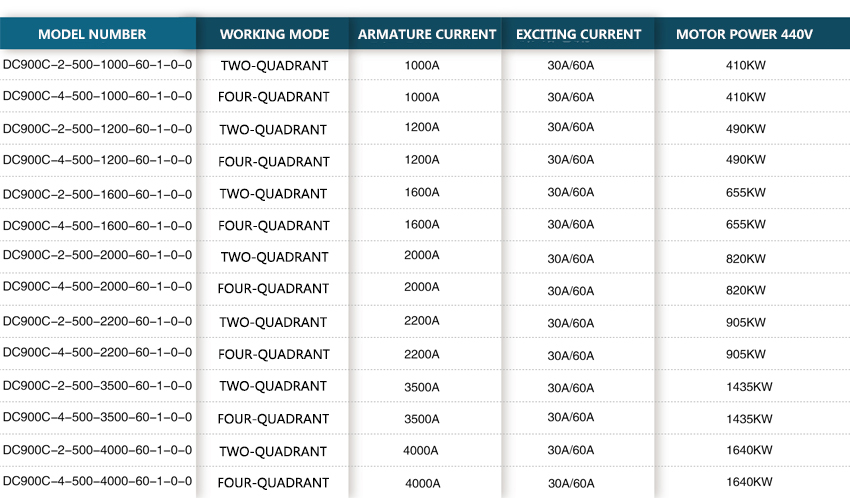Click model DC900C-2-500-1600-60-1-0-0
The image size is (850, 498).
(97, 193)
